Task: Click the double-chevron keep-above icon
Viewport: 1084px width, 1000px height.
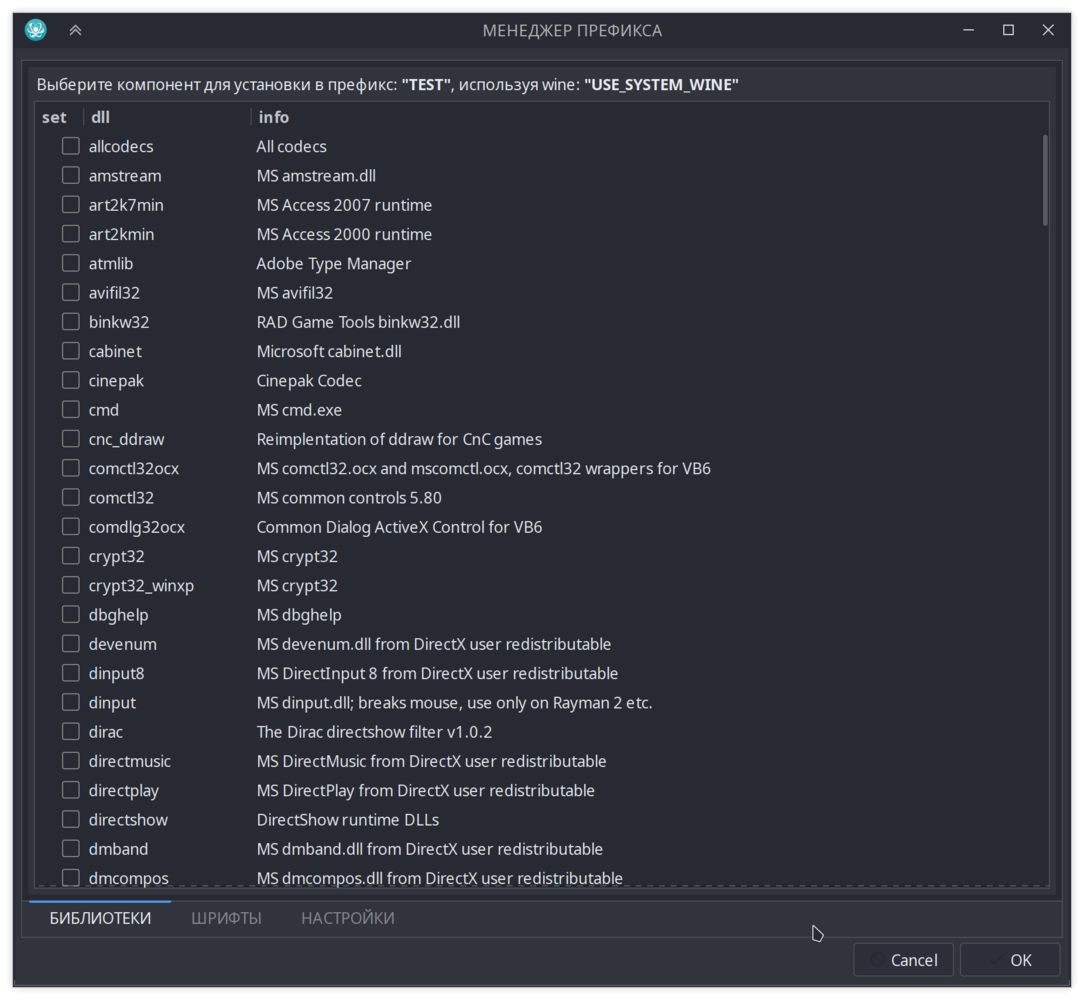Action: (x=75, y=30)
